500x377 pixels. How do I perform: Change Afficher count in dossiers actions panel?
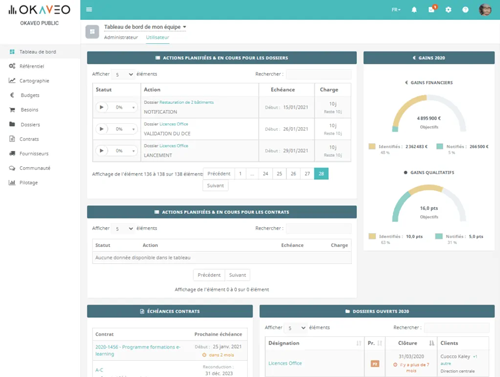point(124,74)
